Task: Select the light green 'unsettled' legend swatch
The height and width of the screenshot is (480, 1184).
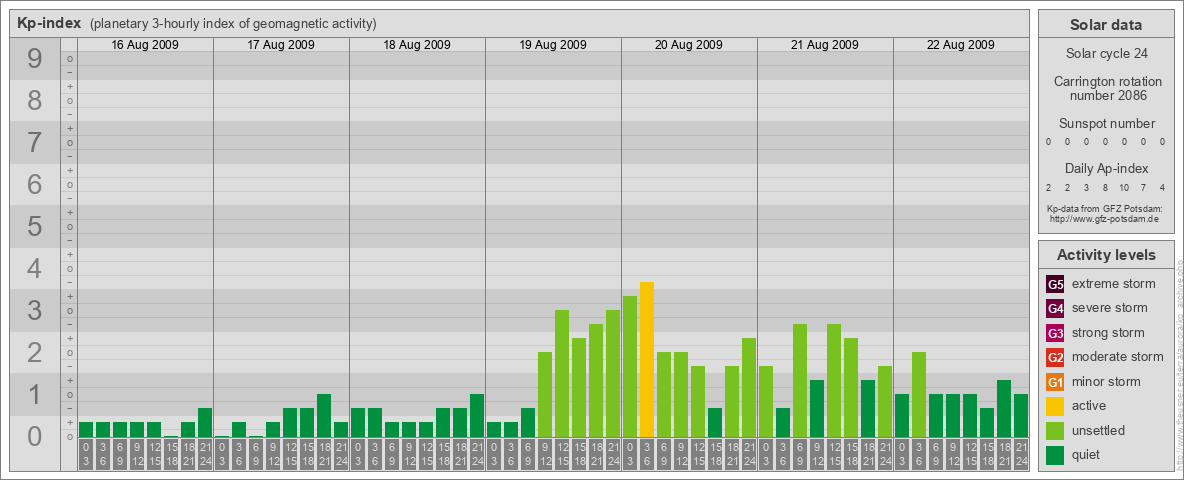Action: click(x=1055, y=430)
